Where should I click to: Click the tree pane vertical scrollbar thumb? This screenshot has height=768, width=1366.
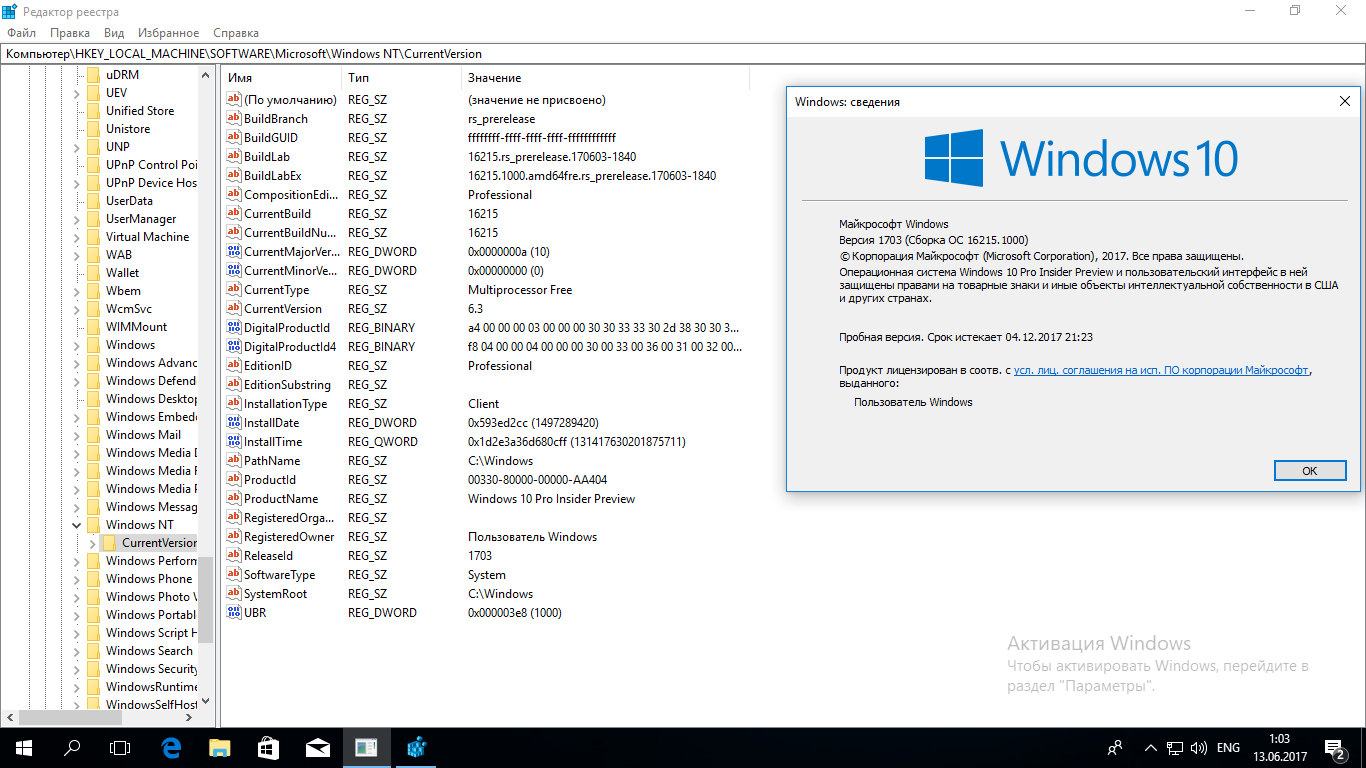coord(206,600)
